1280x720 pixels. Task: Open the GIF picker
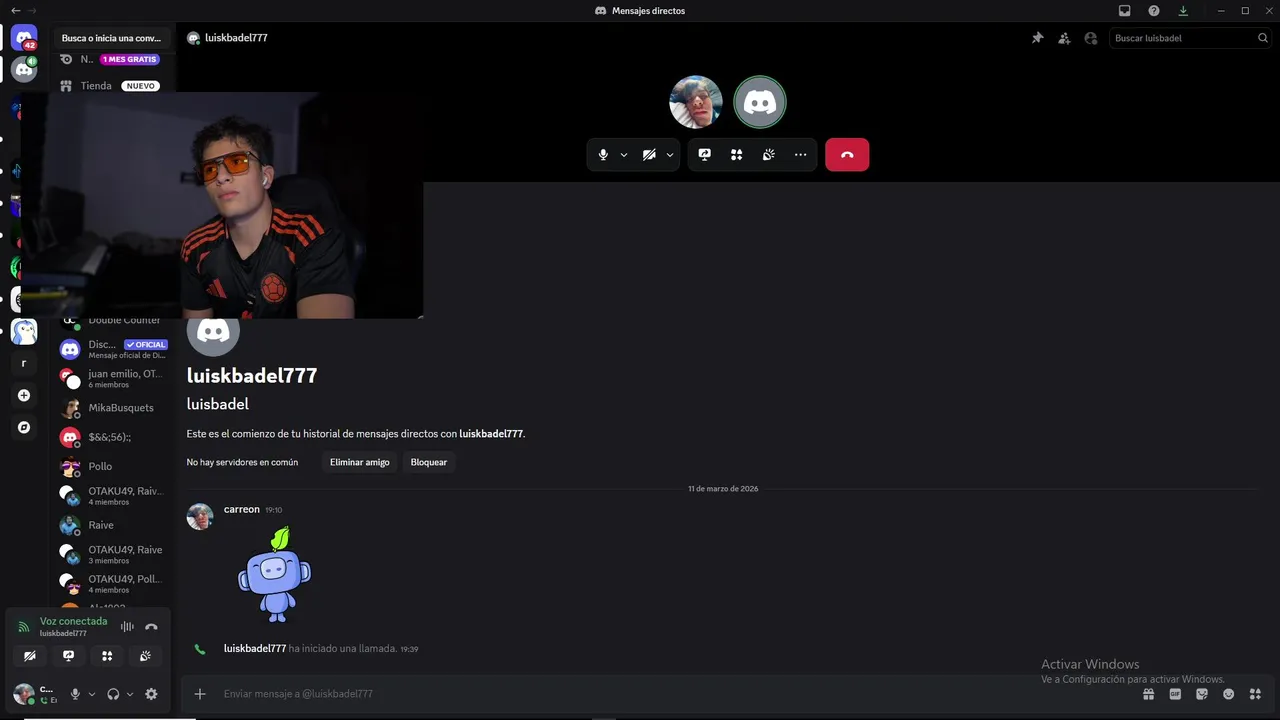pos(1175,694)
